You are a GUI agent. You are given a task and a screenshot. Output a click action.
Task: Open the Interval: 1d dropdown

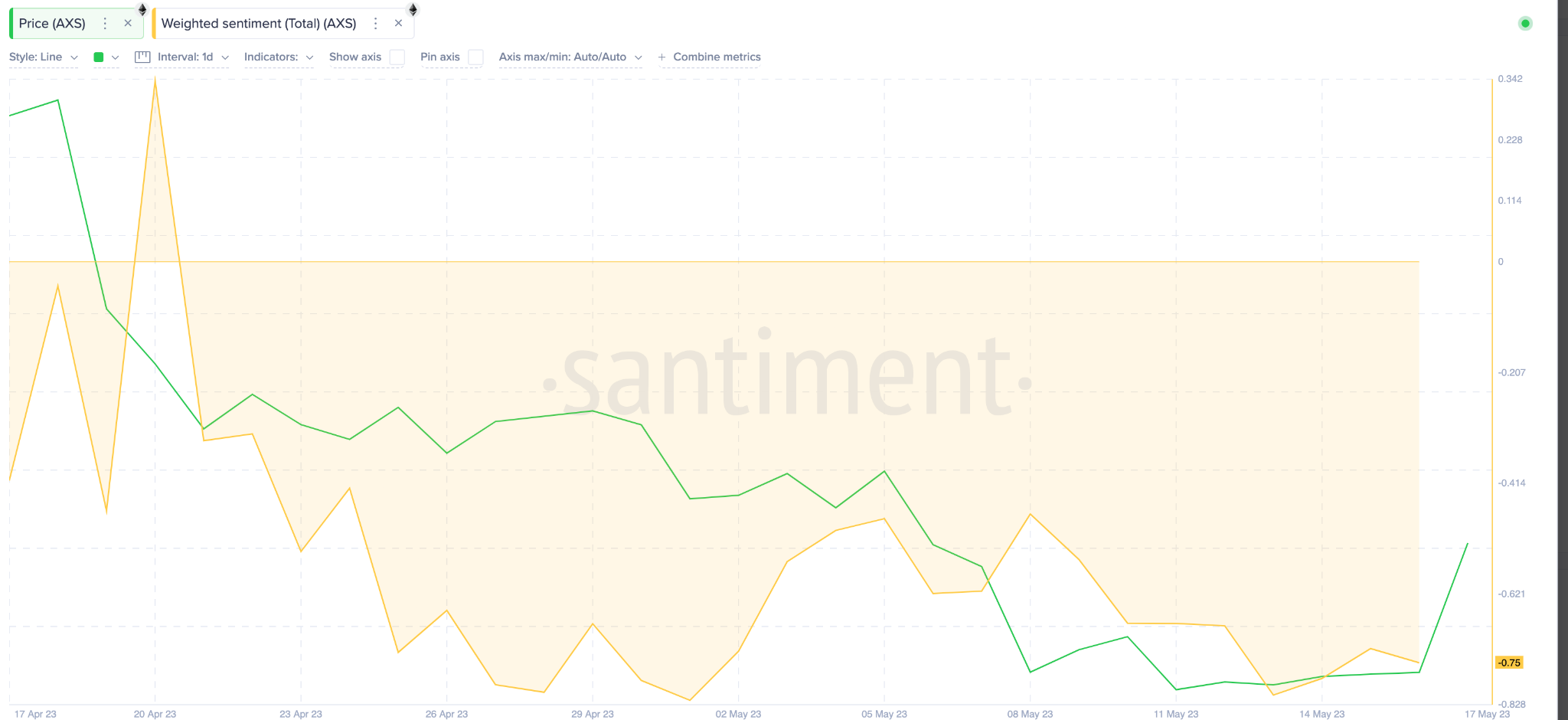coord(192,57)
